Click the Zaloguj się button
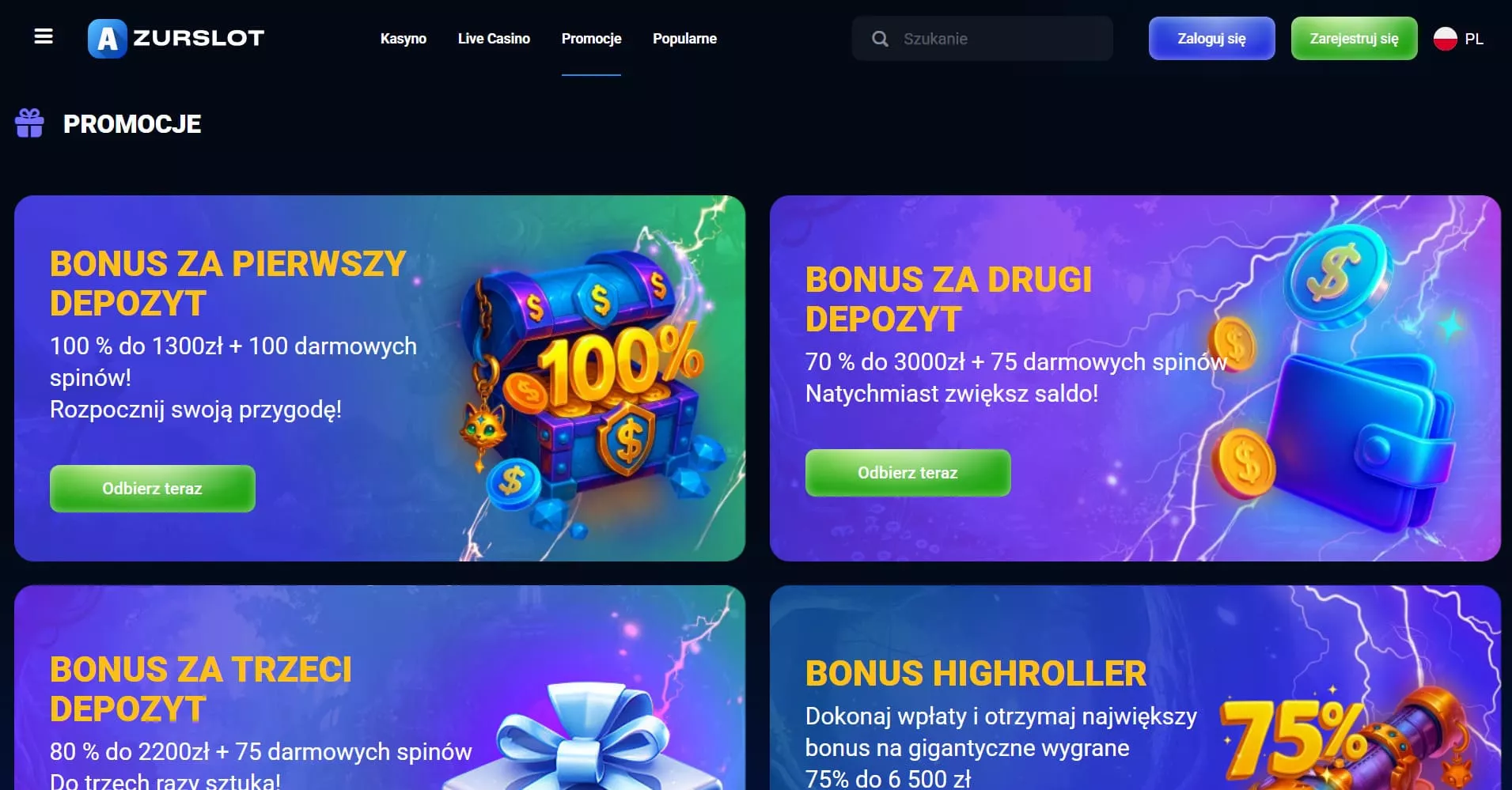The image size is (1512, 790). 1211,38
